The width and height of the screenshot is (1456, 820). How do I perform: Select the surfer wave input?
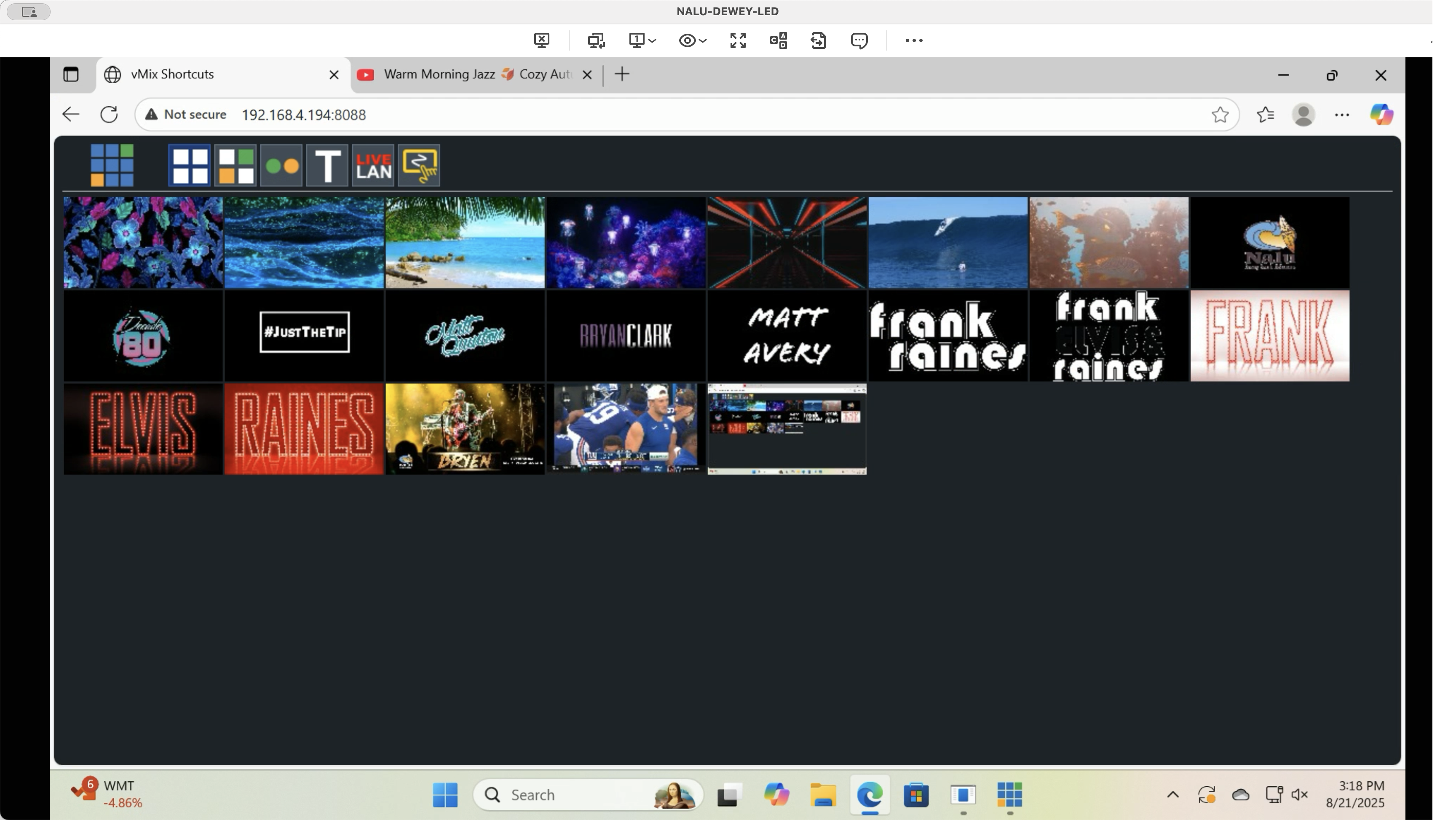(x=948, y=243)
